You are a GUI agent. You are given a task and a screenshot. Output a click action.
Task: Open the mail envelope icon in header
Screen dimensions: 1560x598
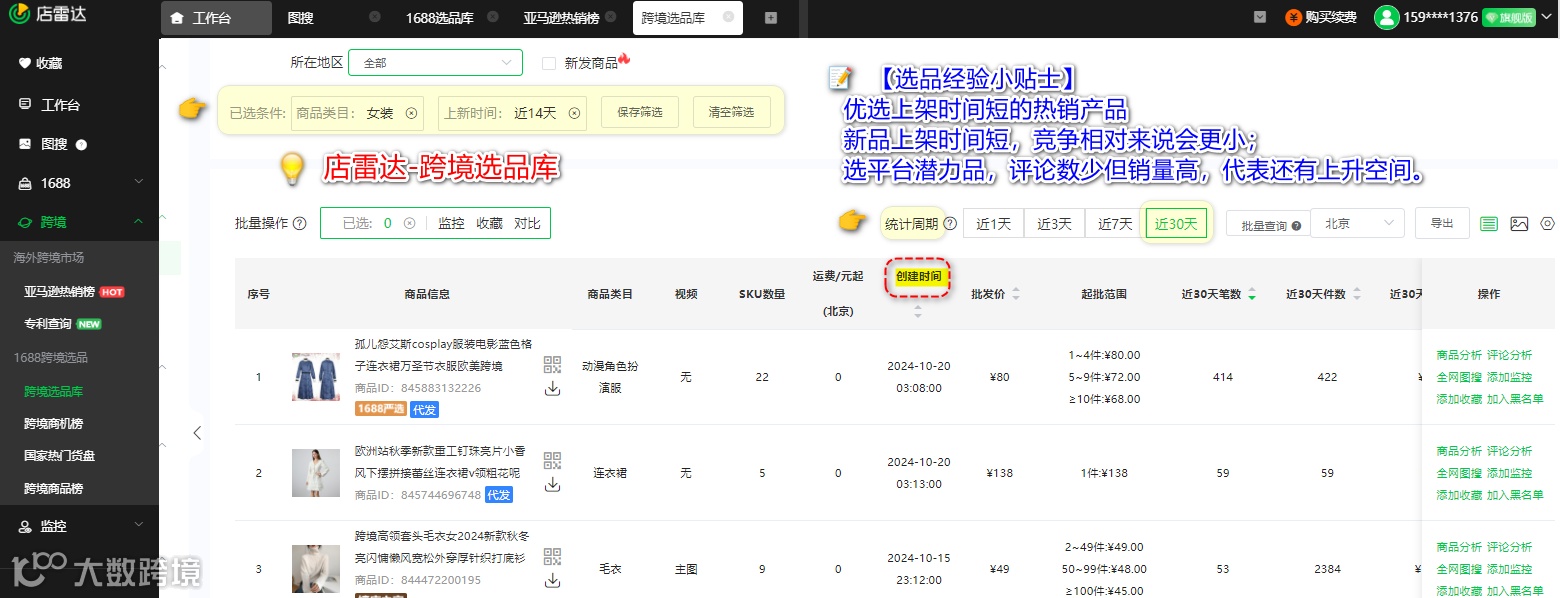coord(1260,17)
